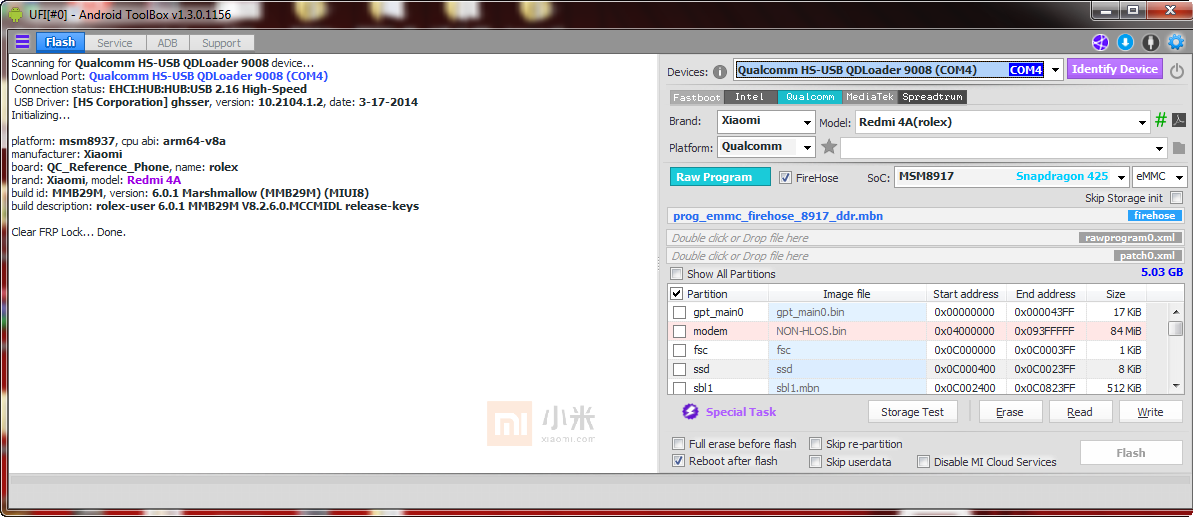Image resolution: width=1193 pixels, height=517 pixels.
Task: Check the fsc partition checkbox
Action: (679, 350)
